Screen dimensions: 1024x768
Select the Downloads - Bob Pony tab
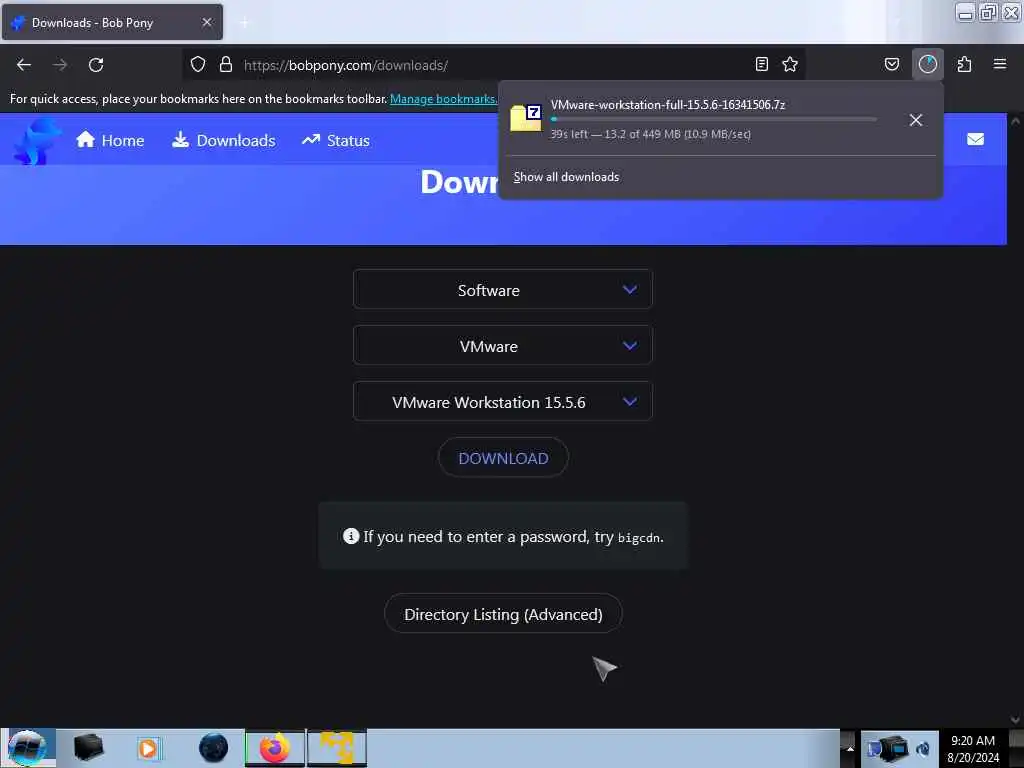(112, 22)
